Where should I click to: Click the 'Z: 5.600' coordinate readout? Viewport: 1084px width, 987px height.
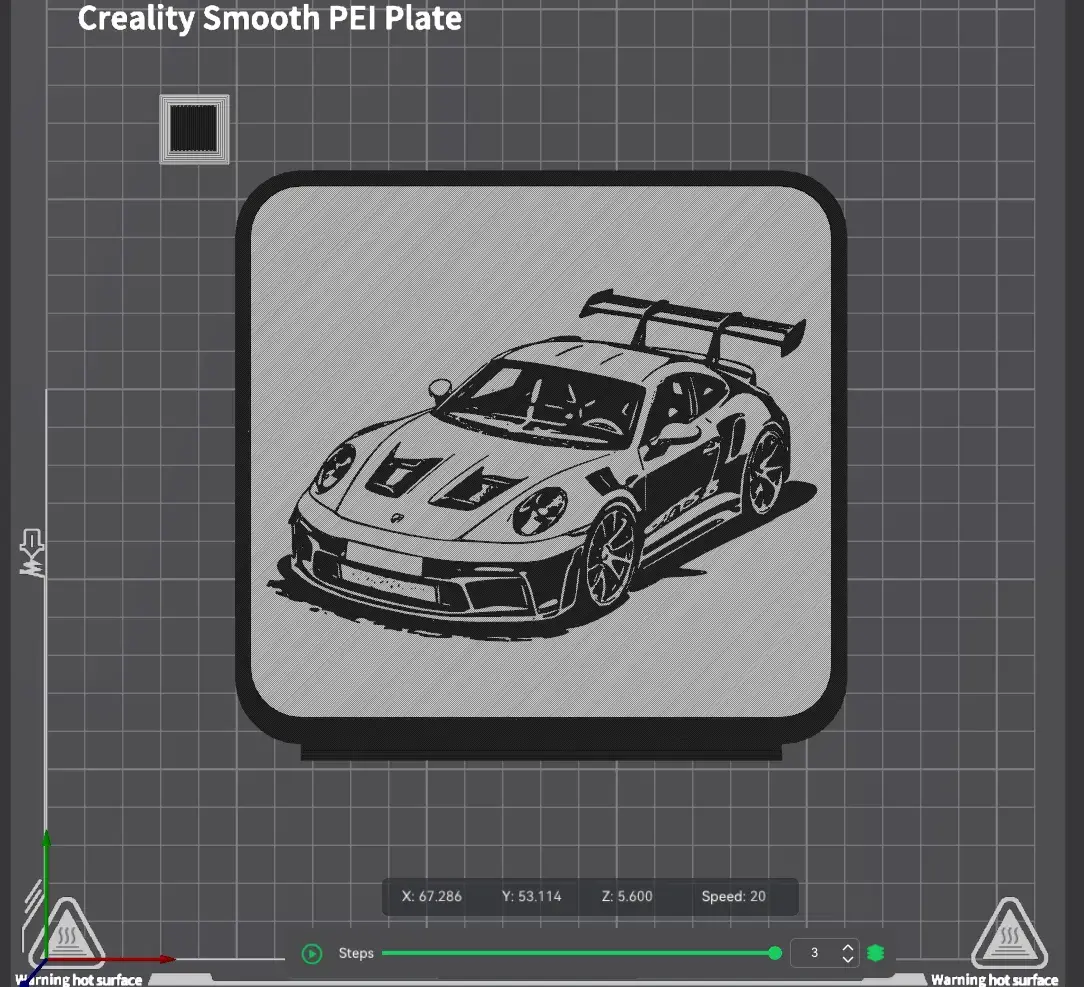click(x=627, y=896)
